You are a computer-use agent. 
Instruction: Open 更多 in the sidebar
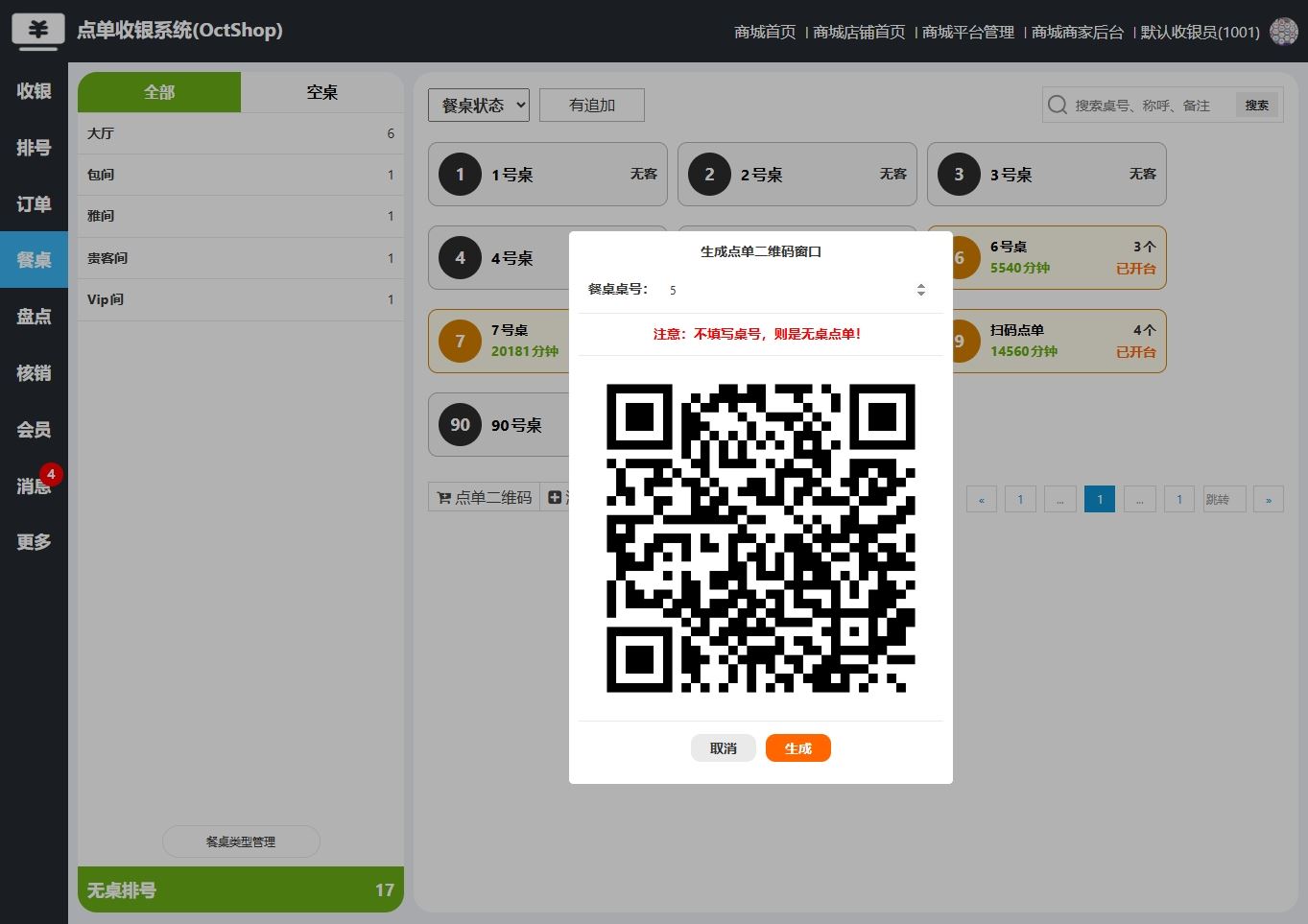coord(34,542)
